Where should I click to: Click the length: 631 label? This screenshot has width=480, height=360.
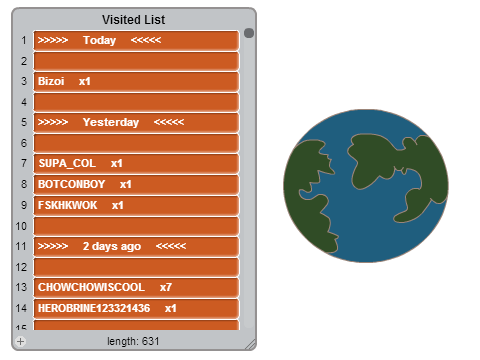click(133, 341)
